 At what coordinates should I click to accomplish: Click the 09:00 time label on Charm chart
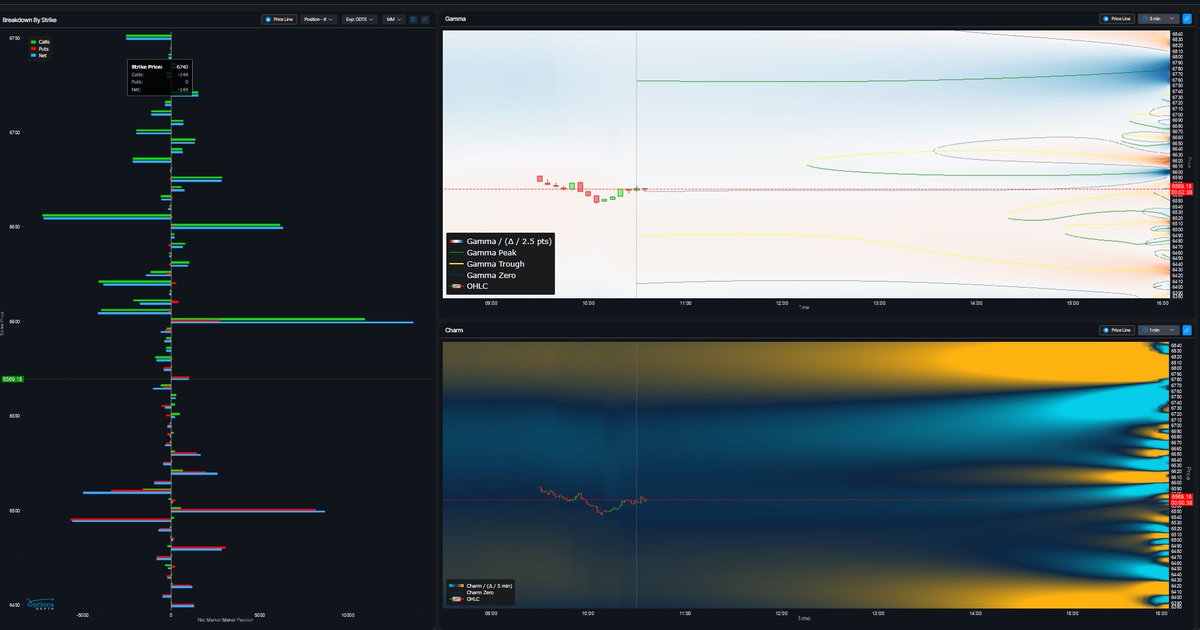click(491, 612)
